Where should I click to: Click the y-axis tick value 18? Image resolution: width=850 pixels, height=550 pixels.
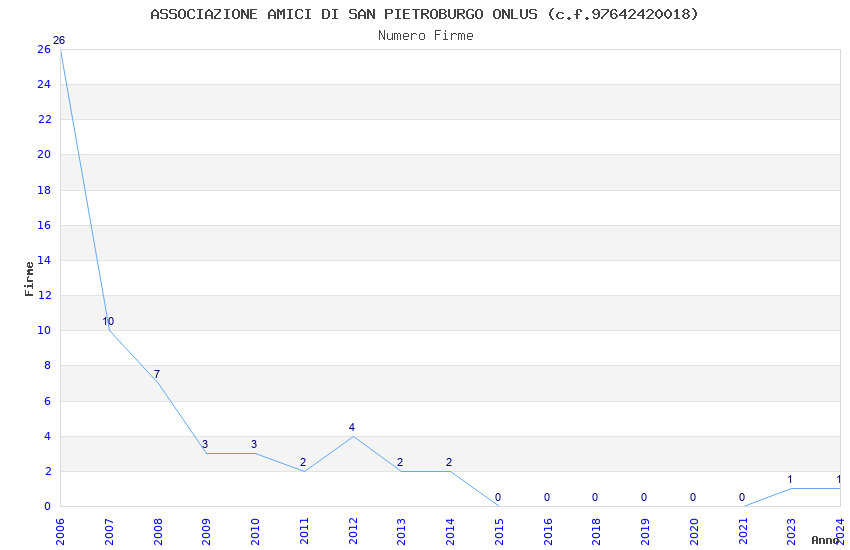(44, 190)
